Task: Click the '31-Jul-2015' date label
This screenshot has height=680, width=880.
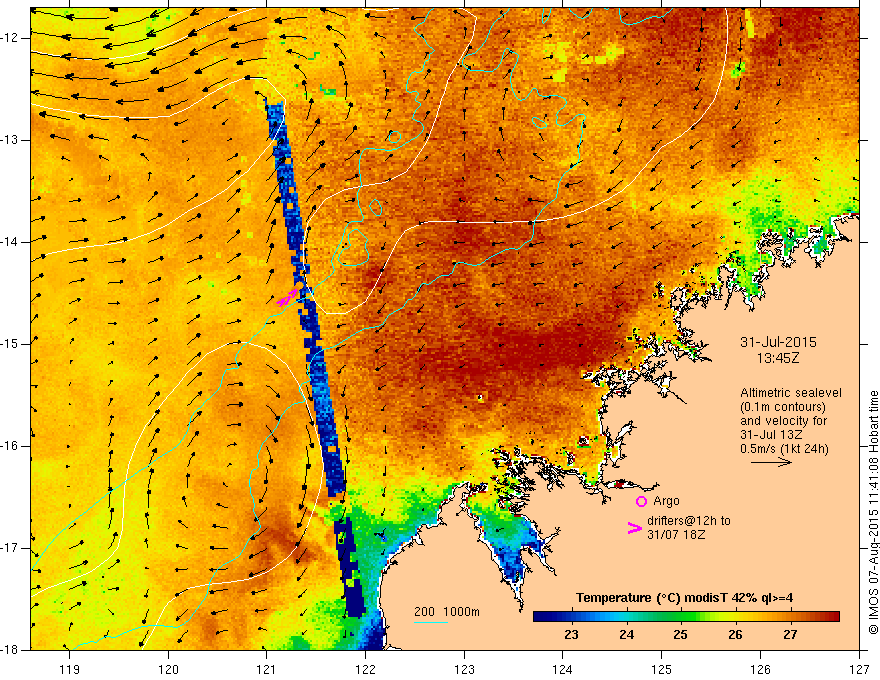Action: click(x=778, y=342)
